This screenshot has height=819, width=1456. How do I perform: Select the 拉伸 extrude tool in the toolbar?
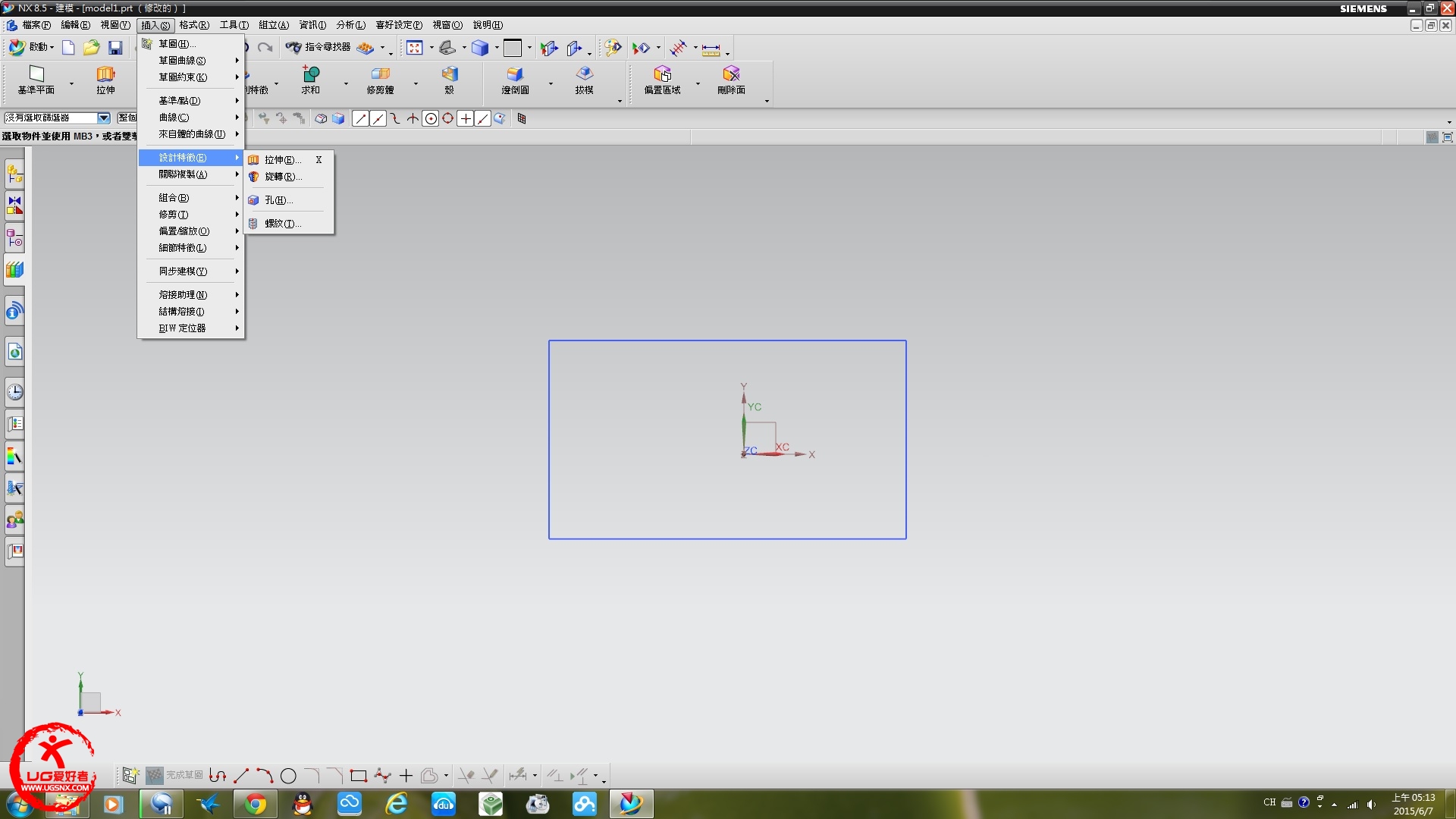[x=105, y=80]
